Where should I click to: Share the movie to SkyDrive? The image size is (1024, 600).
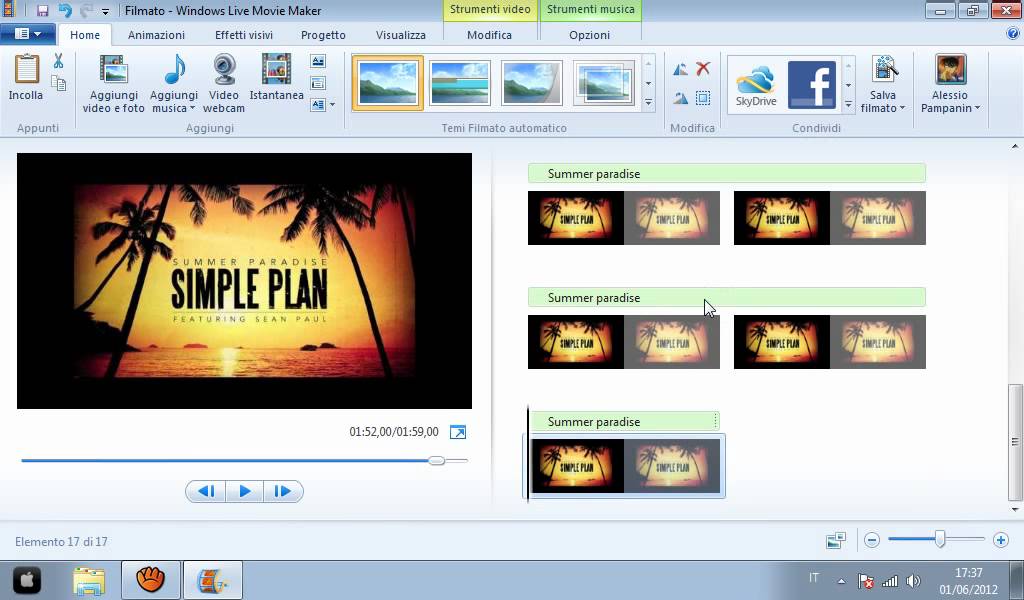click(x=756, y=85)
